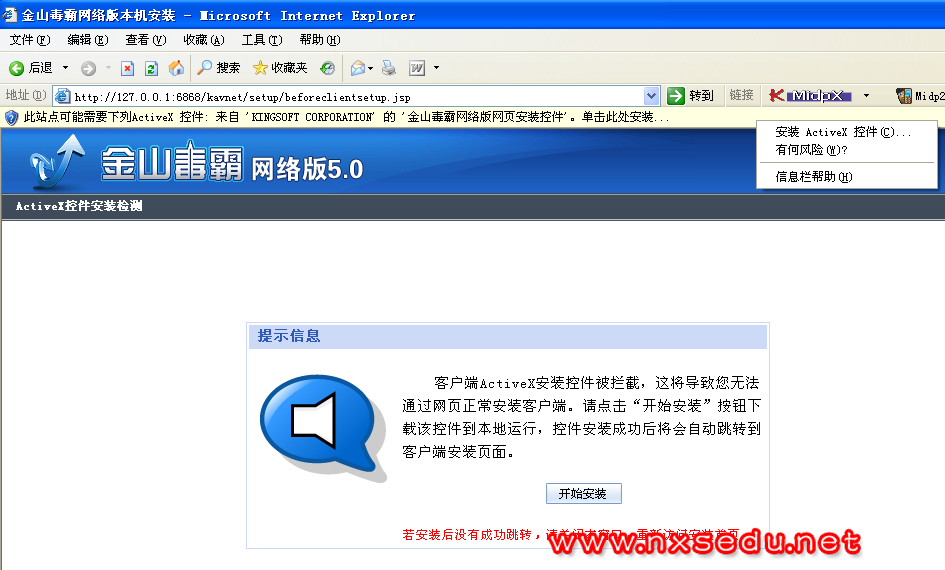Image resolution: width=945 pixels, height=570 pixels.
Task: Click the 转到 Go button
Action: (691, 96)
